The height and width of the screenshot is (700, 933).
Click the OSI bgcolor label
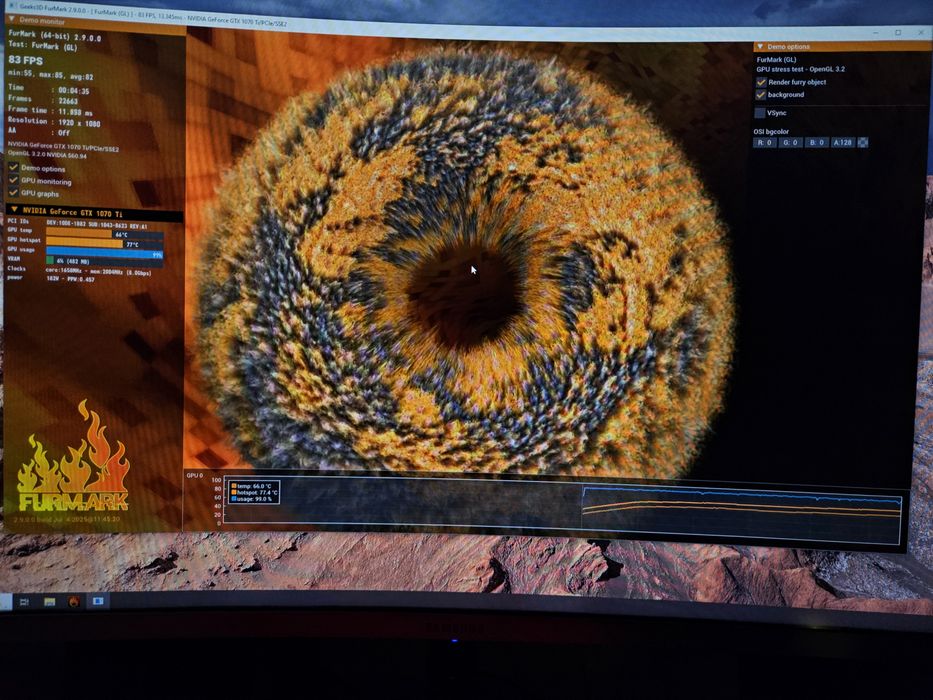pos(771,132)
